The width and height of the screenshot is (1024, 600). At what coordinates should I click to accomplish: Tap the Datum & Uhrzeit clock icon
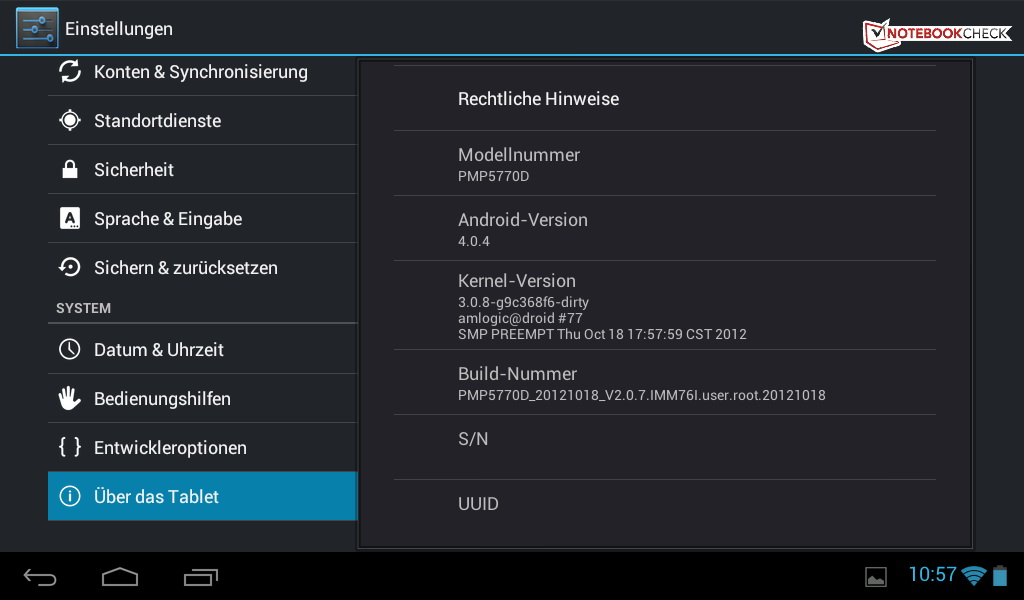pos(70,350)
